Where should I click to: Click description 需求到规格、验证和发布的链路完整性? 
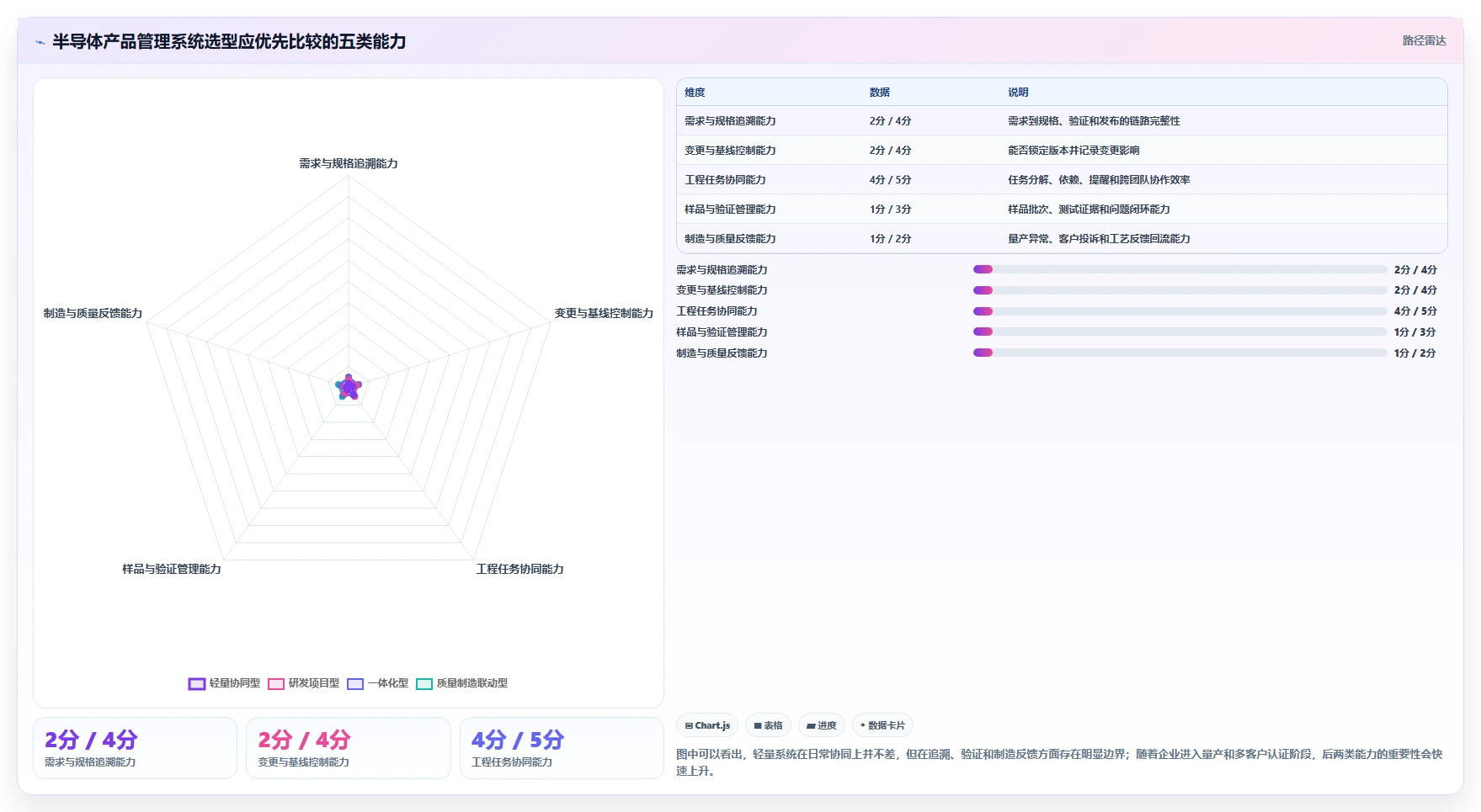point(1094,121)
